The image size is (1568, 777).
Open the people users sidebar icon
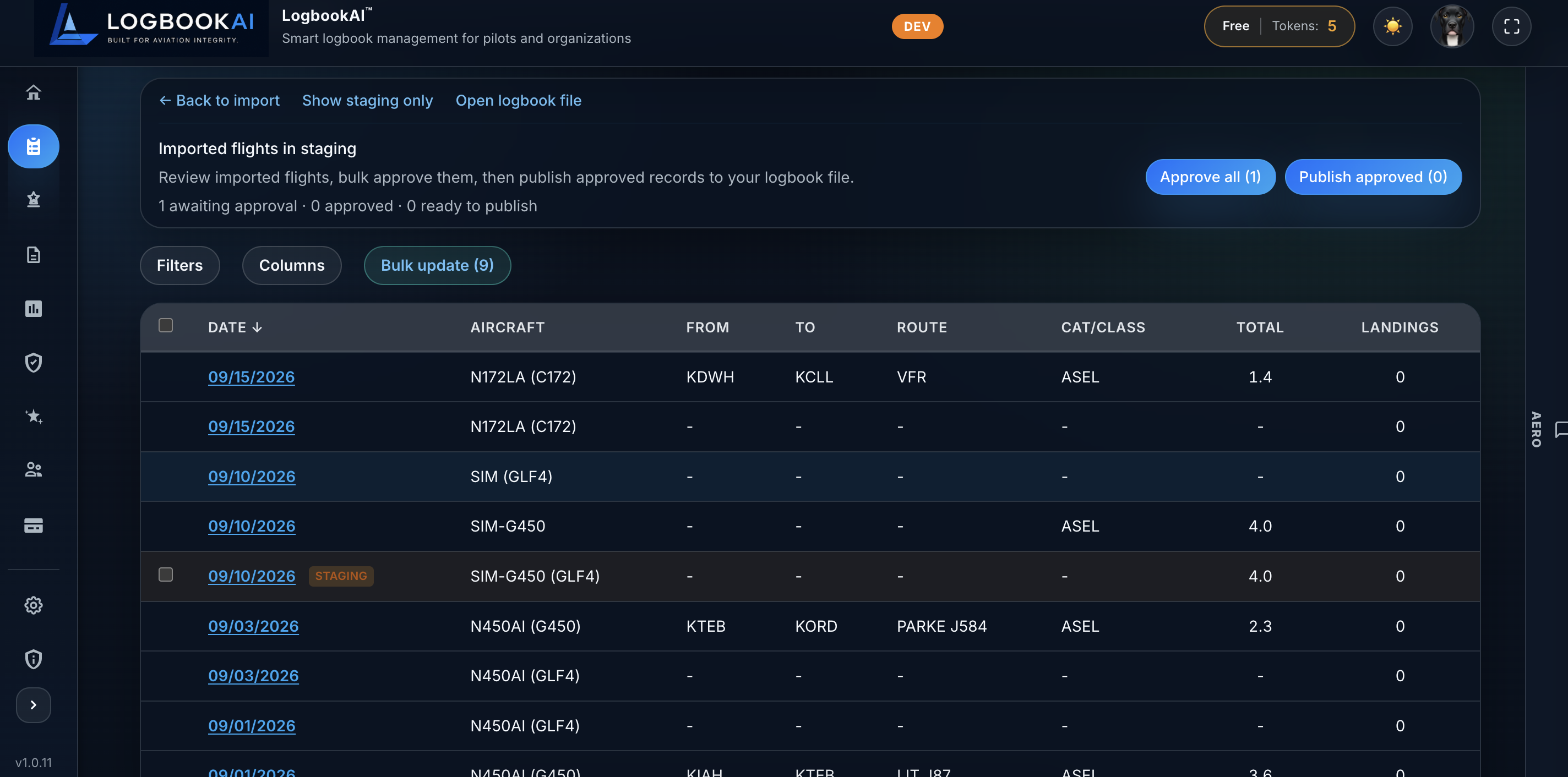(34, 470)
